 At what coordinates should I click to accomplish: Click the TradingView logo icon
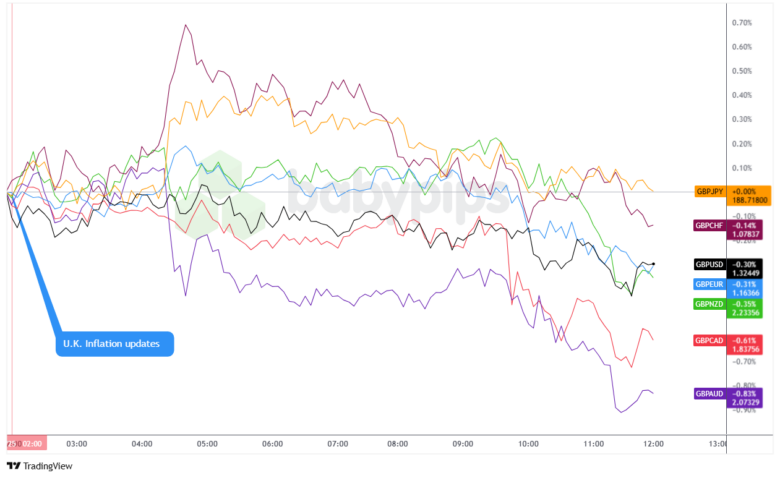[x=13, y=465]
